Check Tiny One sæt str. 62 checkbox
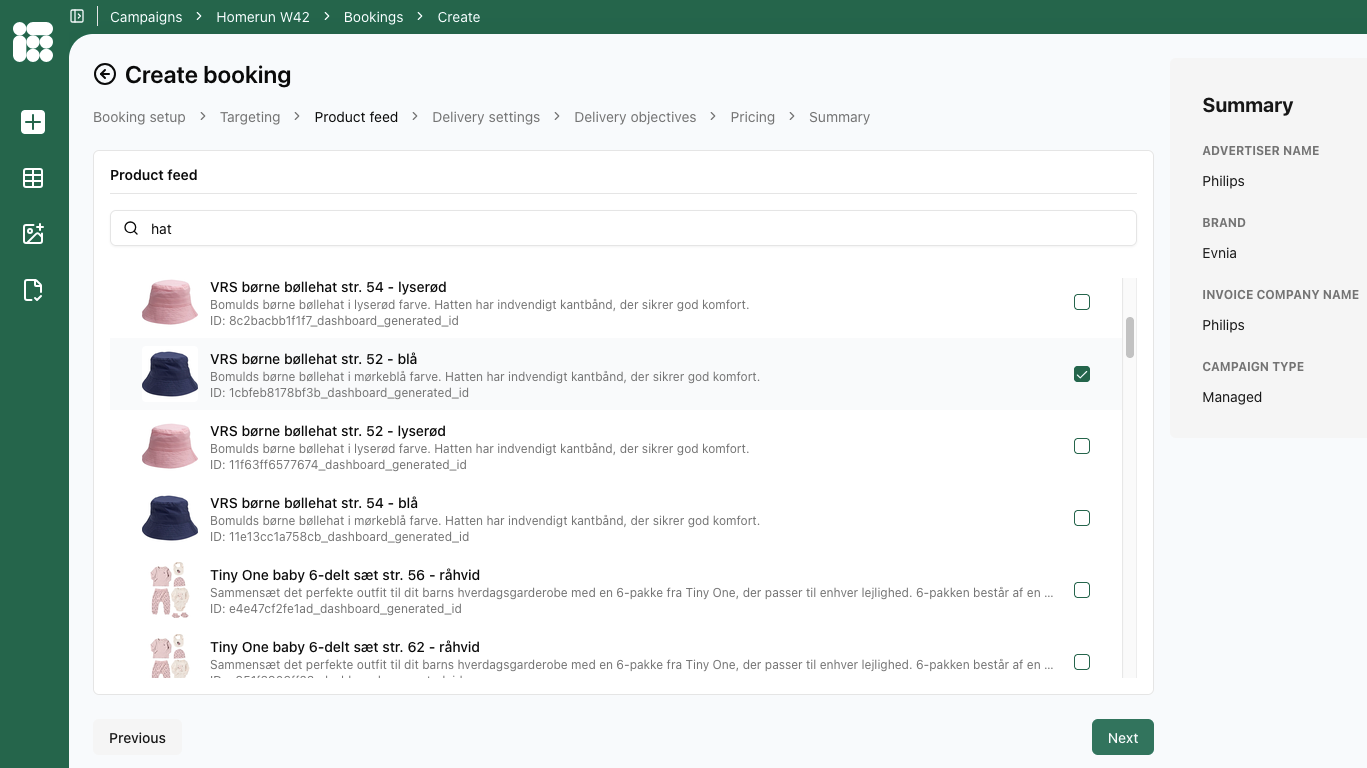 click(x=1082, y=662)
